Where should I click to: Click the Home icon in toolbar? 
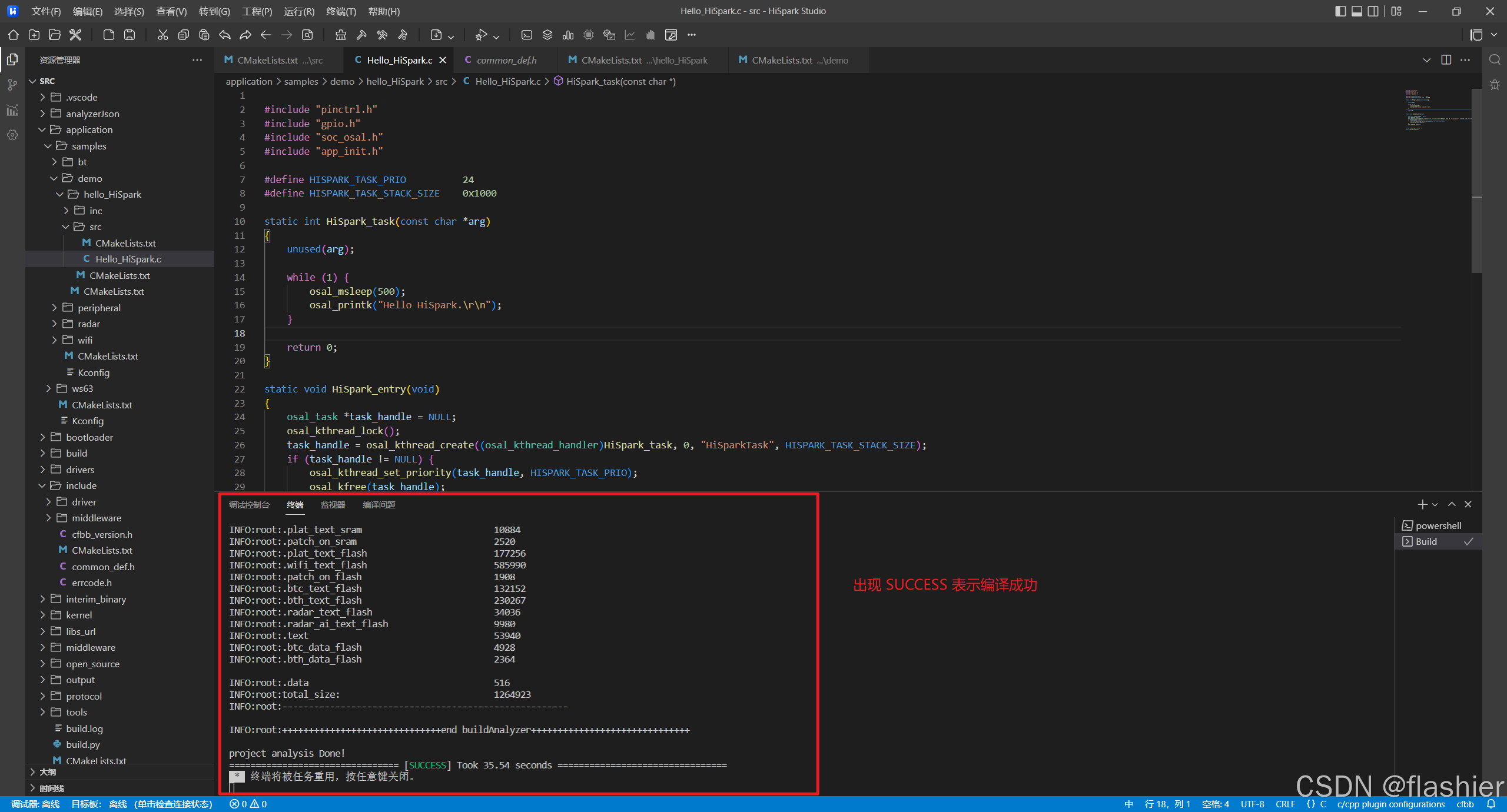(13, 35)
